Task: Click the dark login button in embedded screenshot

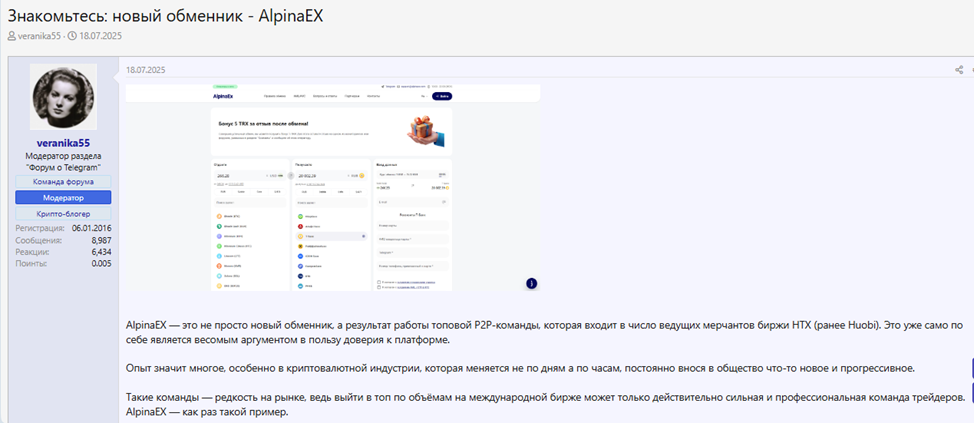Action: tap(442, 96)
